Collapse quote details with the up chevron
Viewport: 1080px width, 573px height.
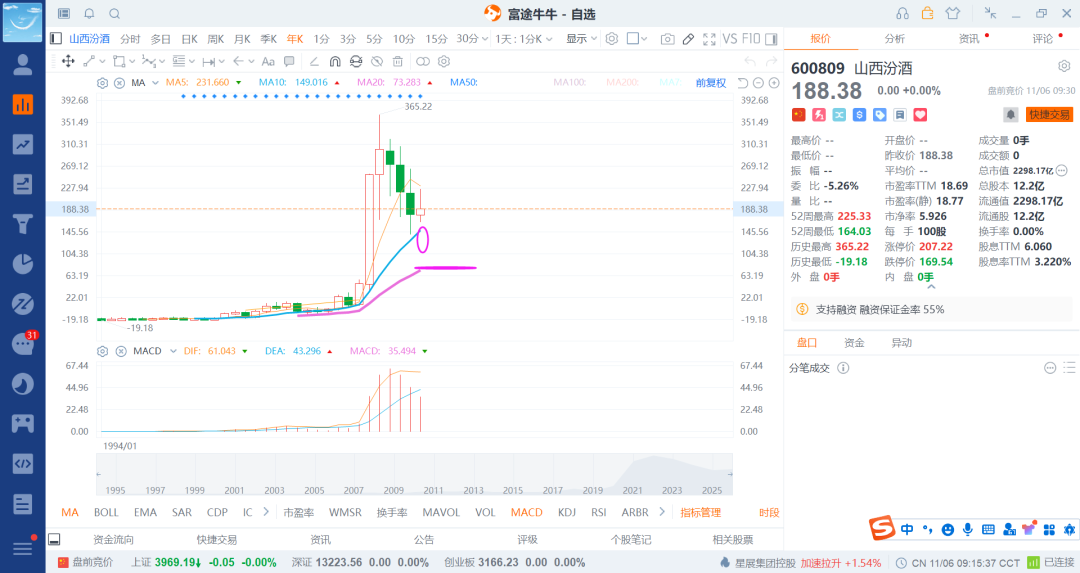coord(931,287)
